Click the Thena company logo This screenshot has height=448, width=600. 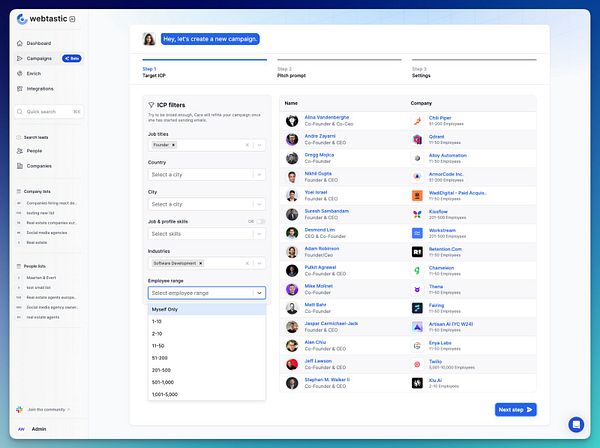click(417, 290)
